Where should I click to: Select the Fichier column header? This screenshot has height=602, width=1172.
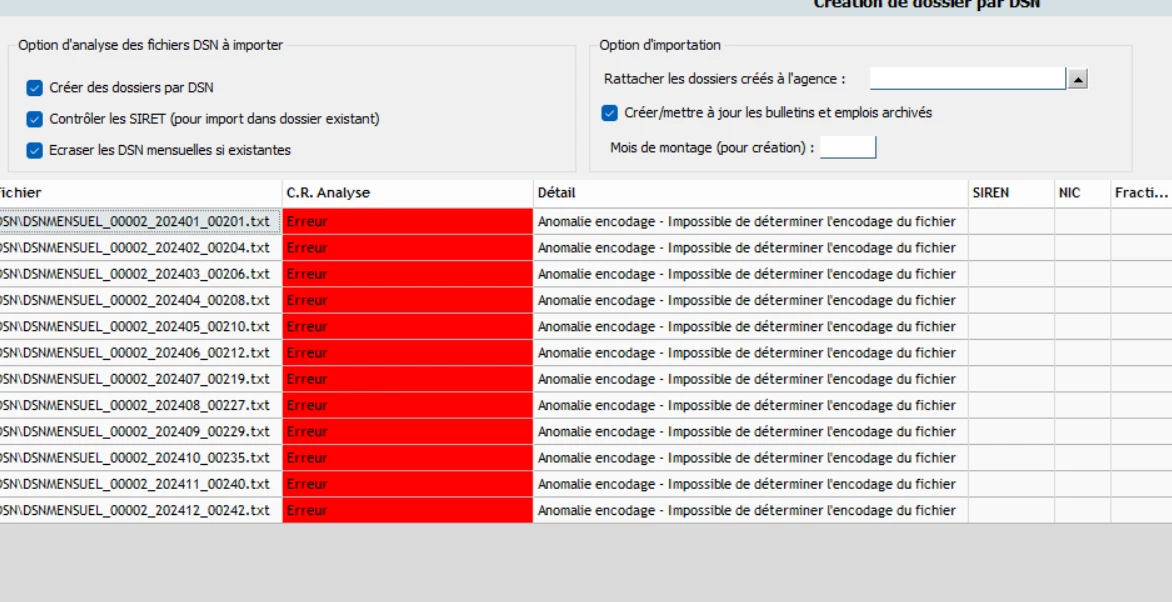(141, 193)
